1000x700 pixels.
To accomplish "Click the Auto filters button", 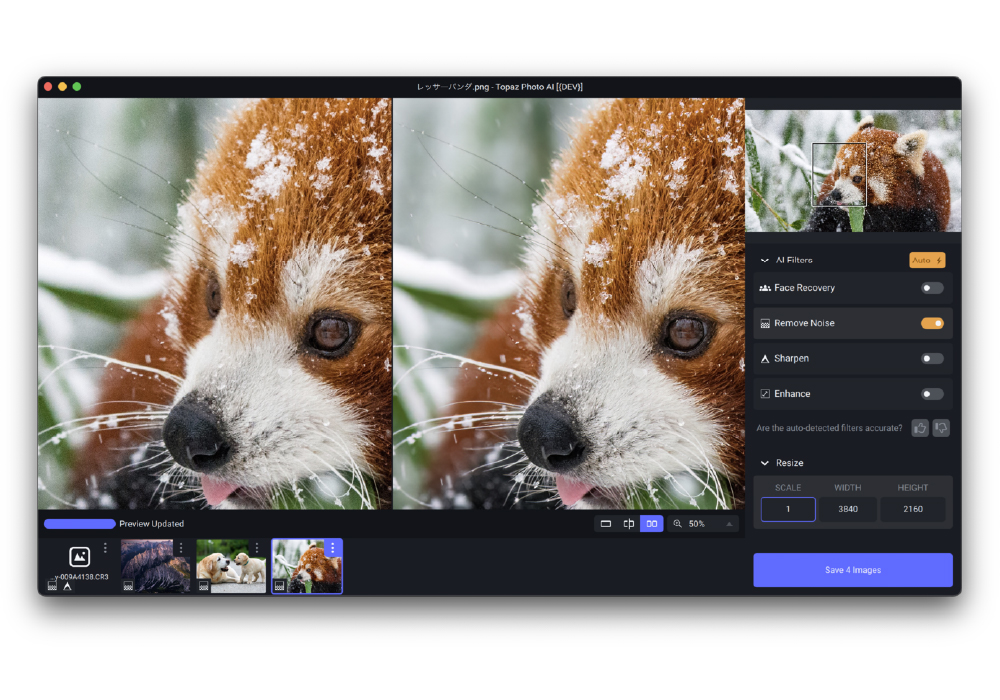I will pos(927,260).
